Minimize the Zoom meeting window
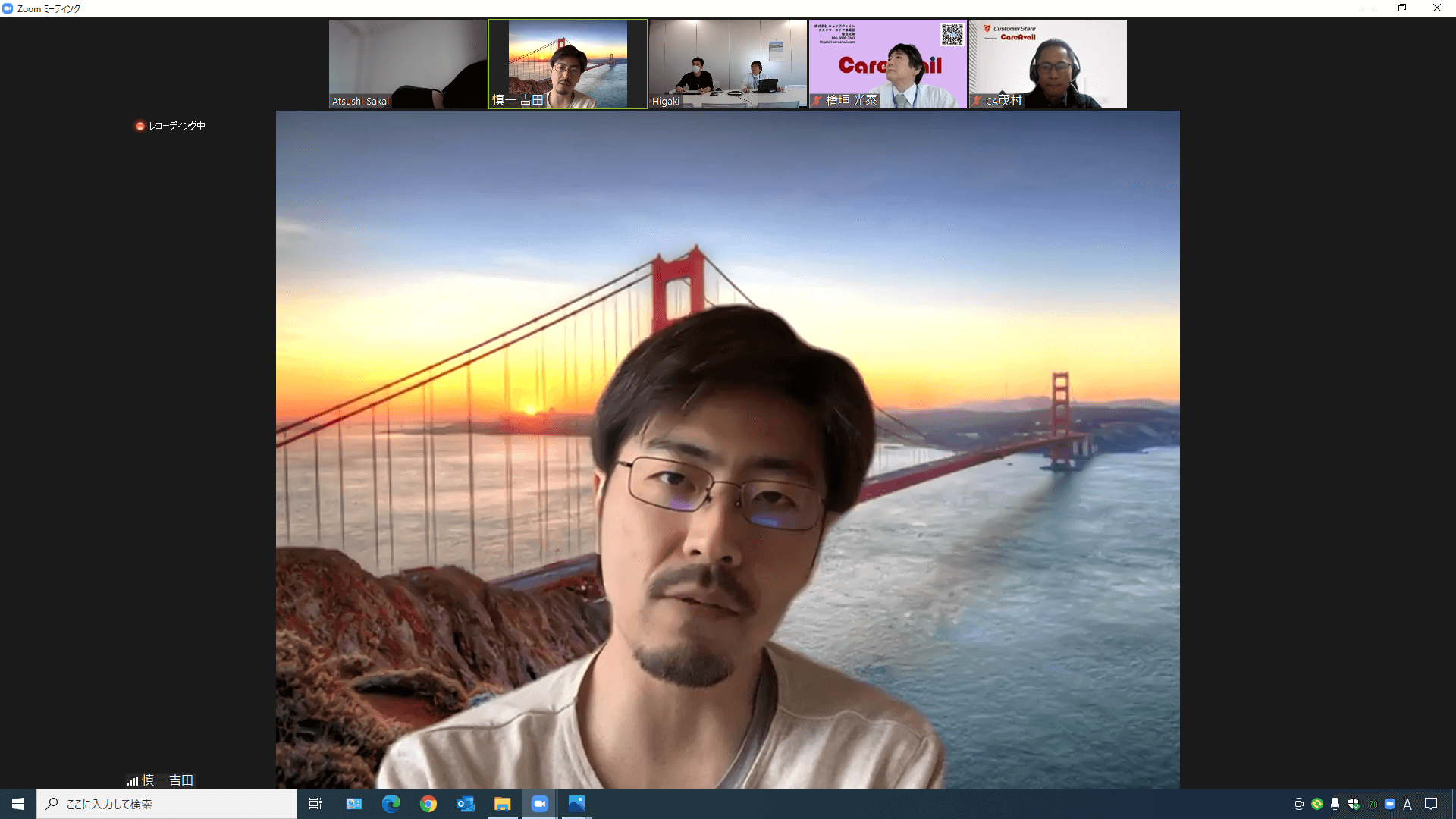 pos(1368,8)
